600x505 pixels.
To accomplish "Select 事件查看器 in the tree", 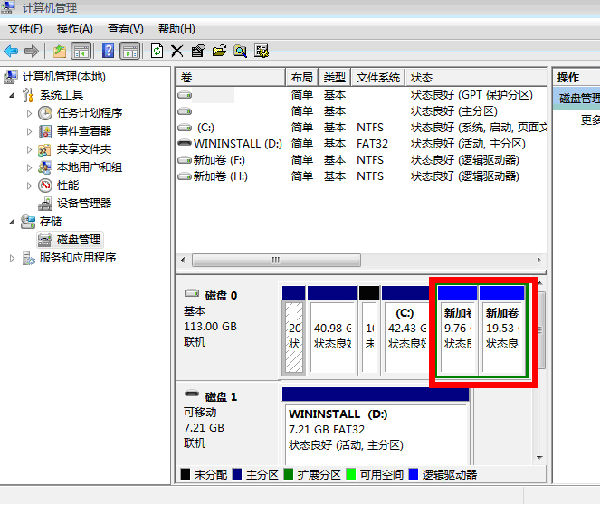I will [x=83, y=131].
